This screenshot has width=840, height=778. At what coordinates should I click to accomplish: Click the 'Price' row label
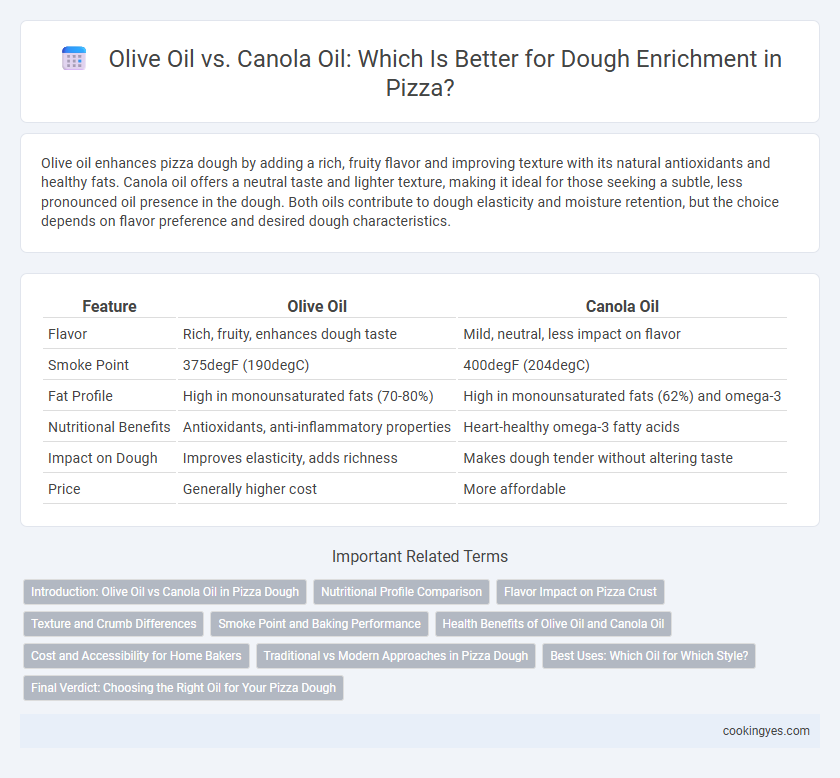point(64,489)
